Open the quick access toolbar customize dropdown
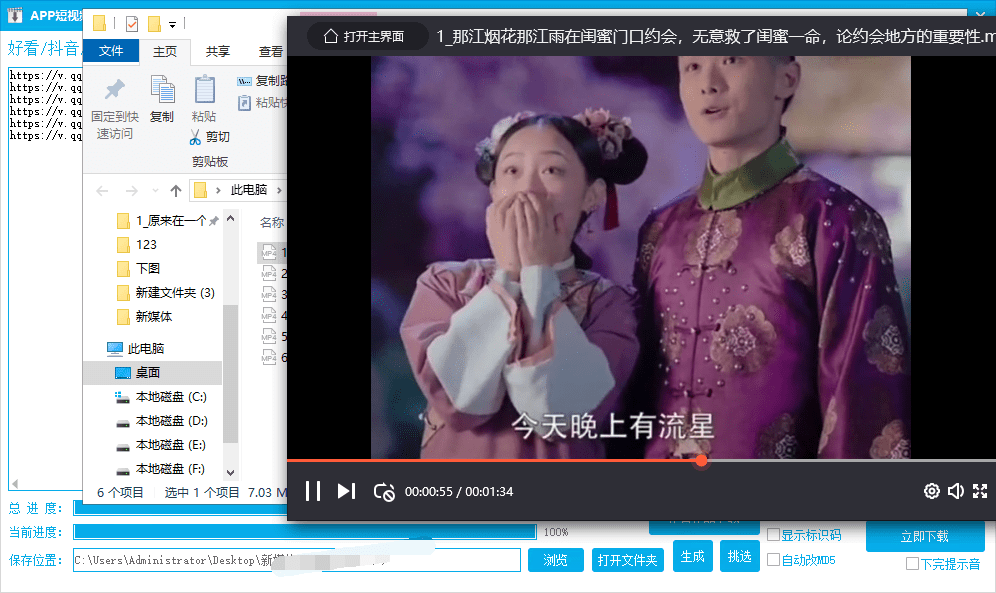996x593 pixels. tap(172, 25)
